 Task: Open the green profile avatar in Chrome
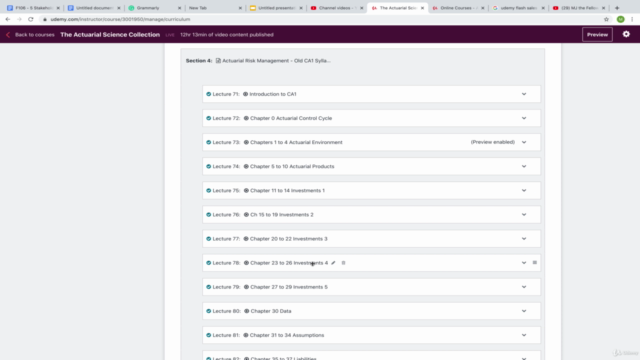pyautogui.click(x=620, y=19)
